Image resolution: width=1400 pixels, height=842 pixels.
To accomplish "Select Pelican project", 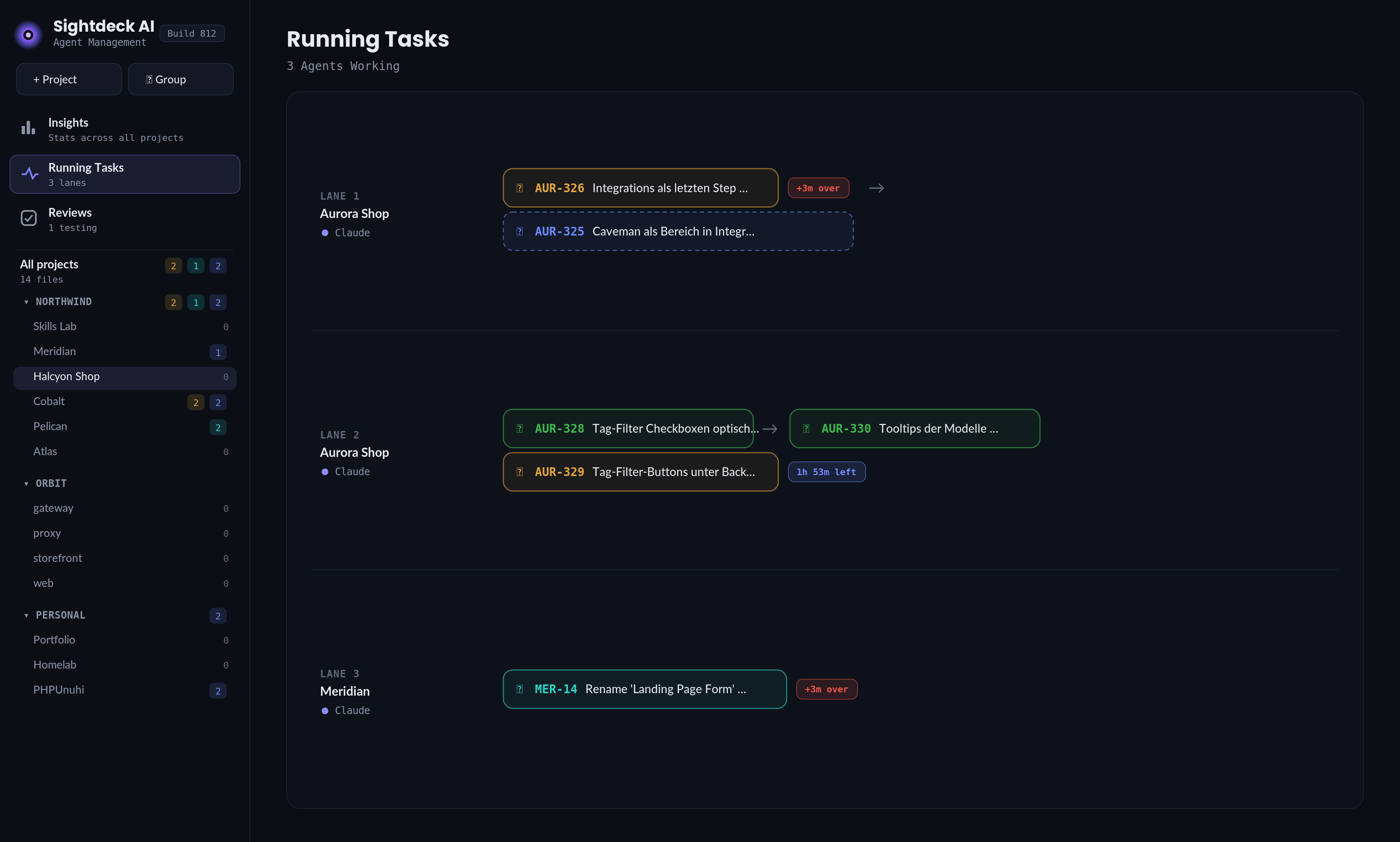I will coord(125,427).
